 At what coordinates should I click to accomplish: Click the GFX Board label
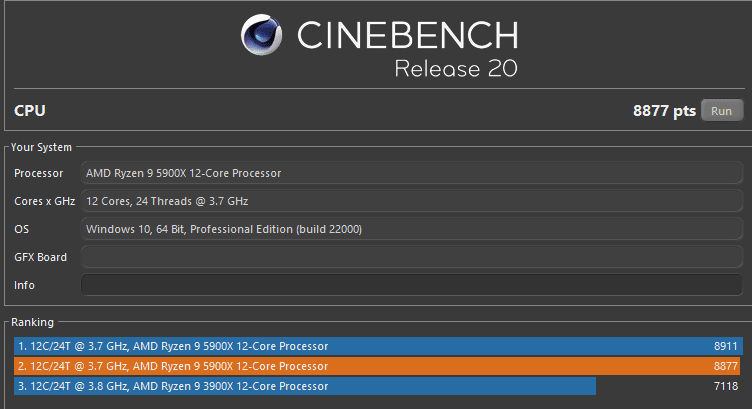41,258
